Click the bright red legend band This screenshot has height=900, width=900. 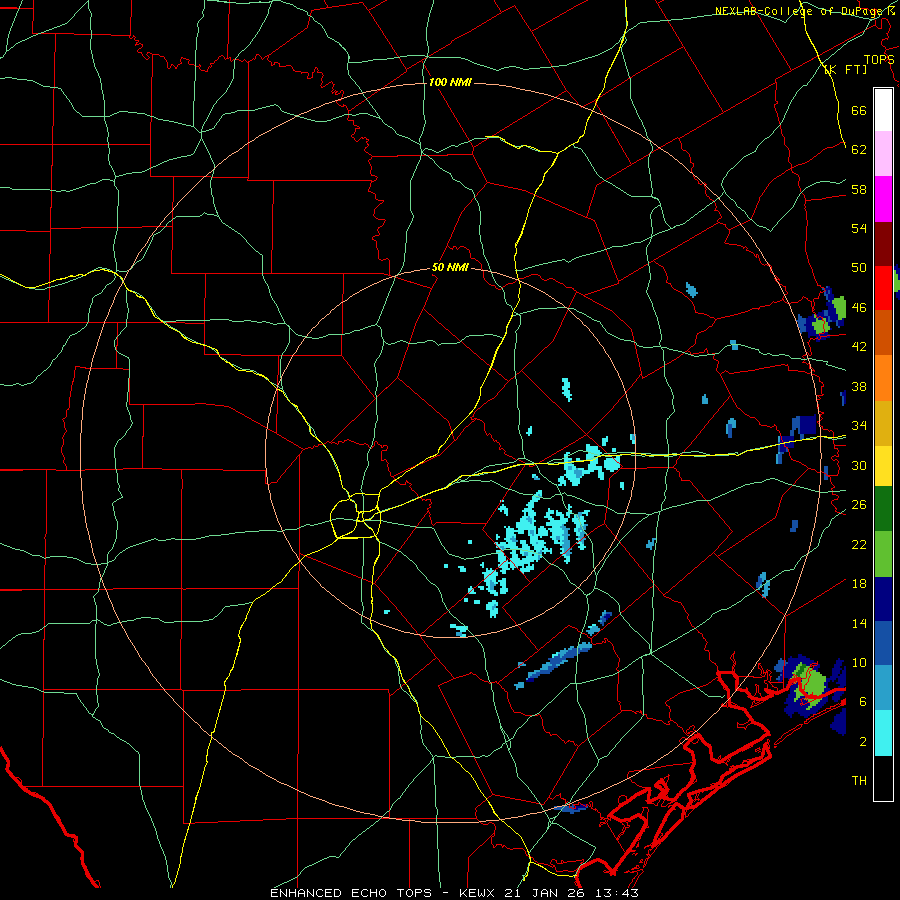point(883,288)
